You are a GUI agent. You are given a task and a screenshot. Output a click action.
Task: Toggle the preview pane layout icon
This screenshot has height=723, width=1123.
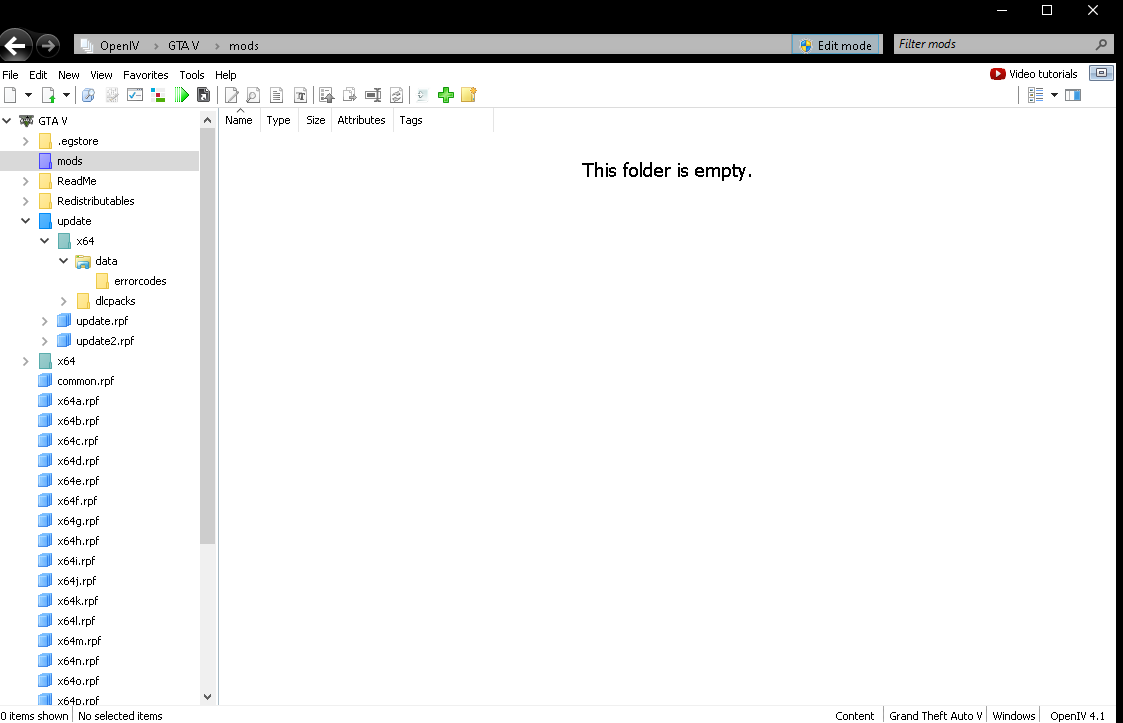coord(1073,95)
